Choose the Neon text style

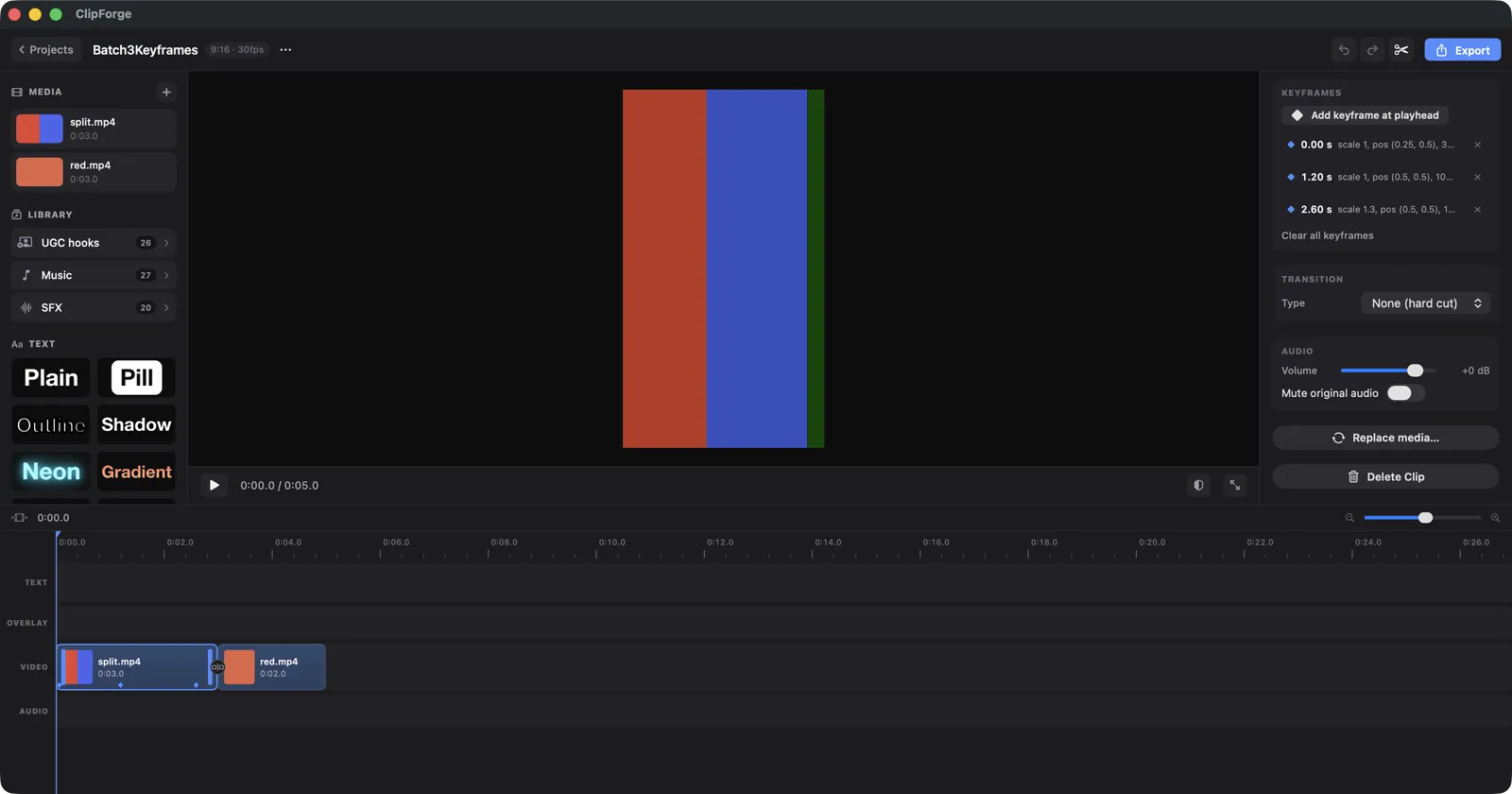[51, 472]
